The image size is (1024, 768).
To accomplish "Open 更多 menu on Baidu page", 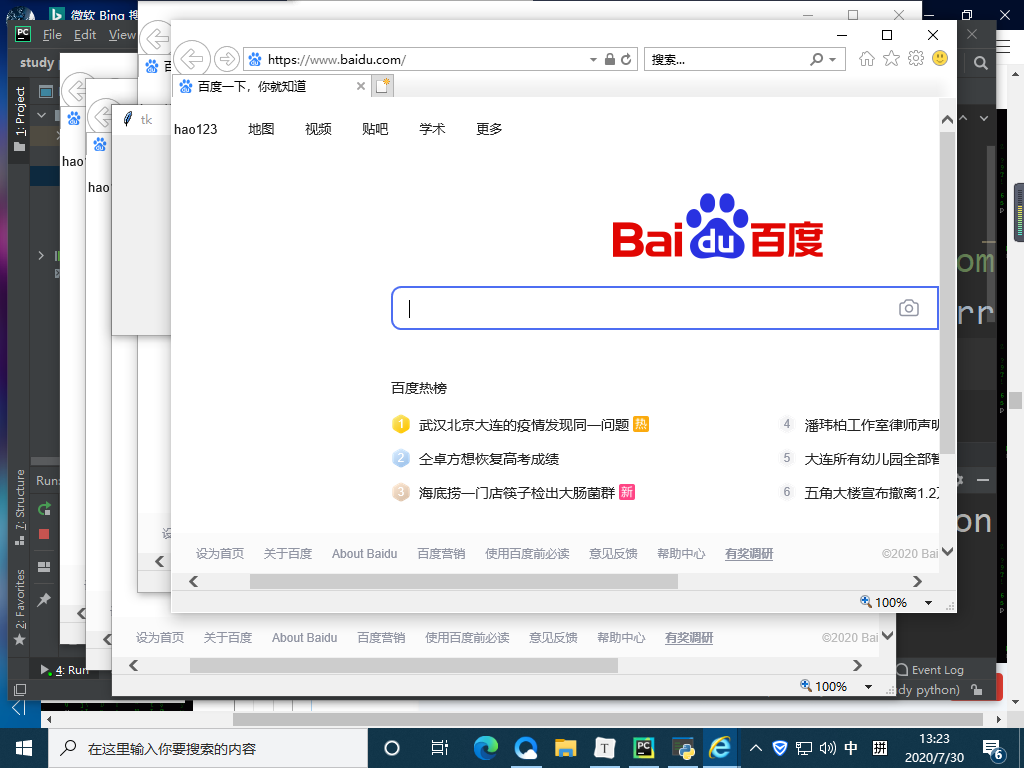I will (489, 129).
